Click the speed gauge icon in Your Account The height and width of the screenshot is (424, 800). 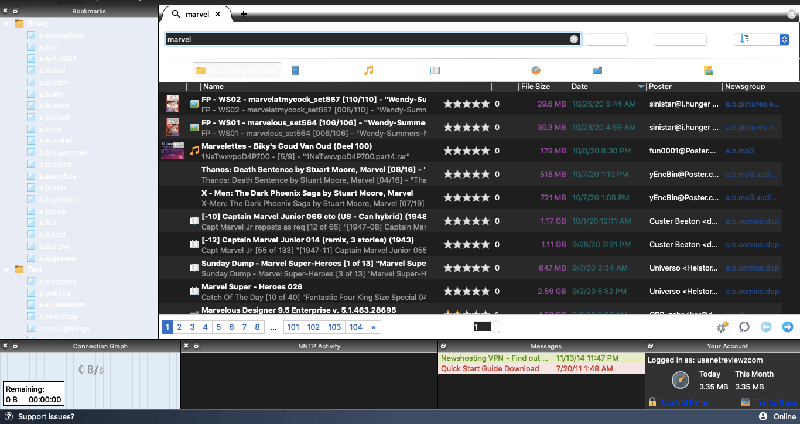680,380
